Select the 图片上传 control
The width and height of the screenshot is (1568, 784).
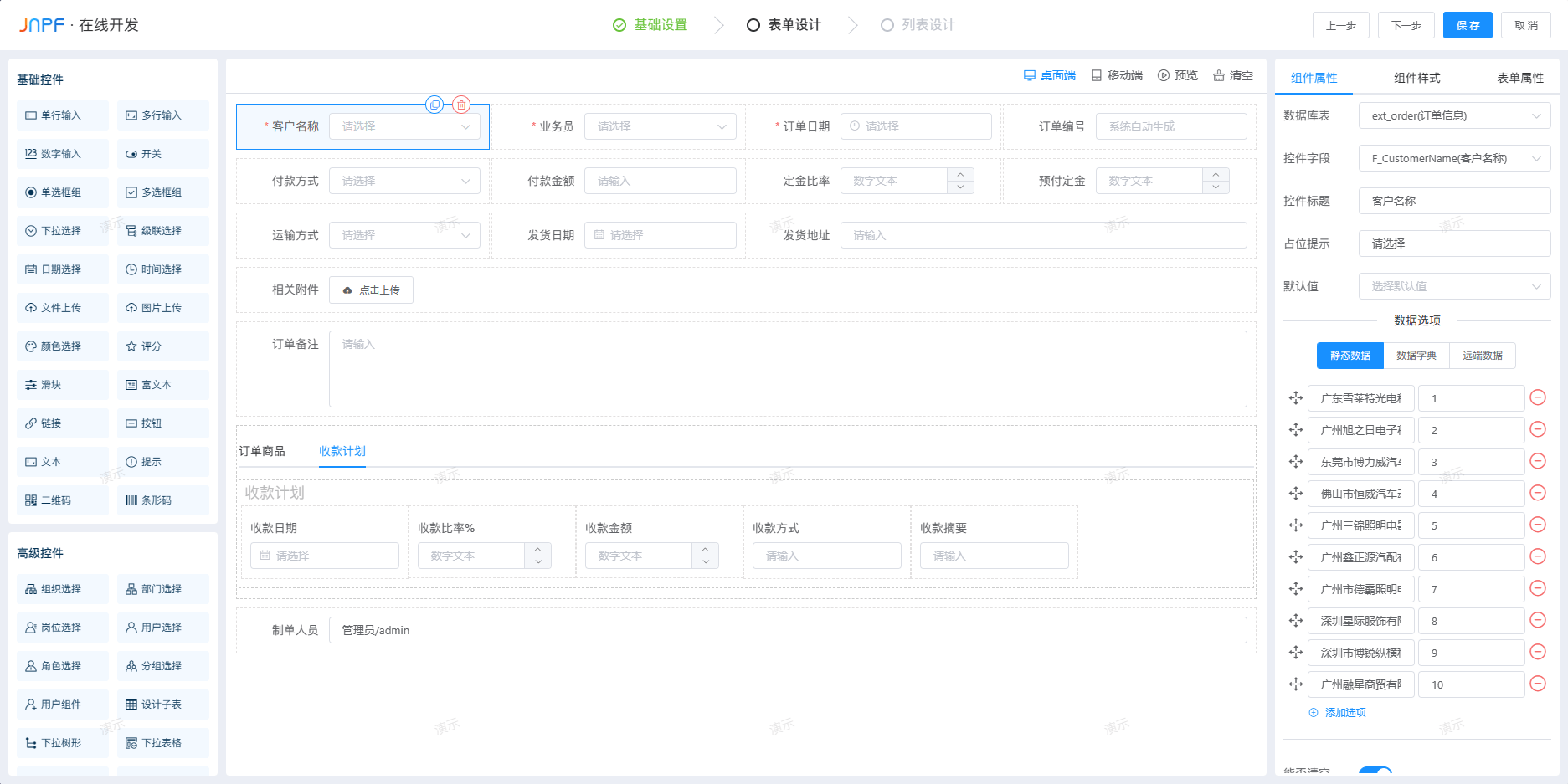(x=163, y=308)
